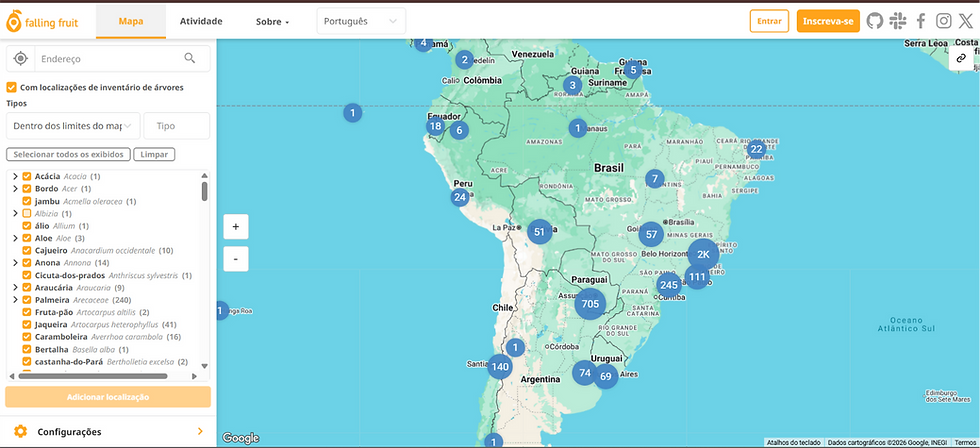Click the type list horizontal scrollbar
The height and width of the screenshot is (448, 980).
(x=93, y=376)
